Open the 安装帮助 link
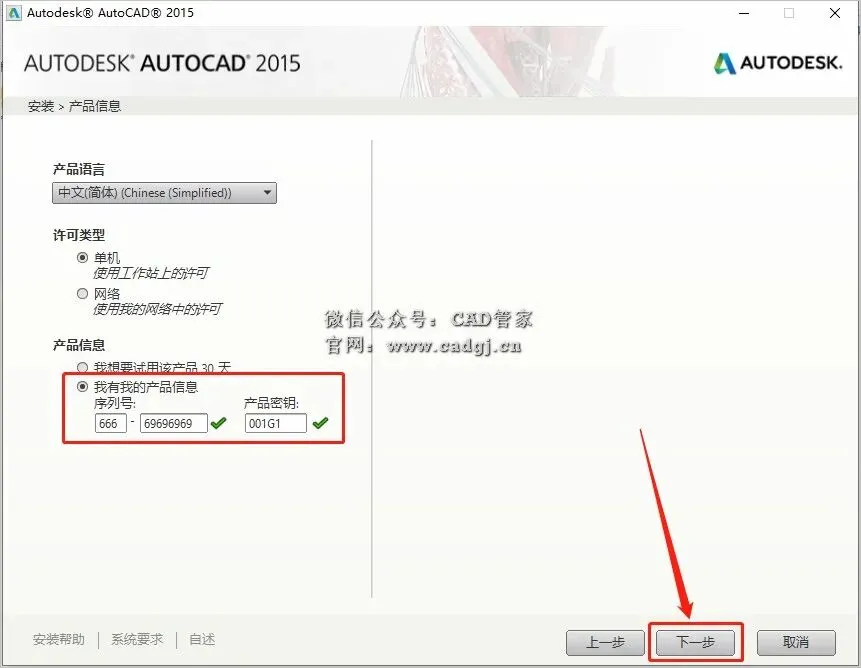The height and width of the screenshot is (668, 861). tap(59, 639)
